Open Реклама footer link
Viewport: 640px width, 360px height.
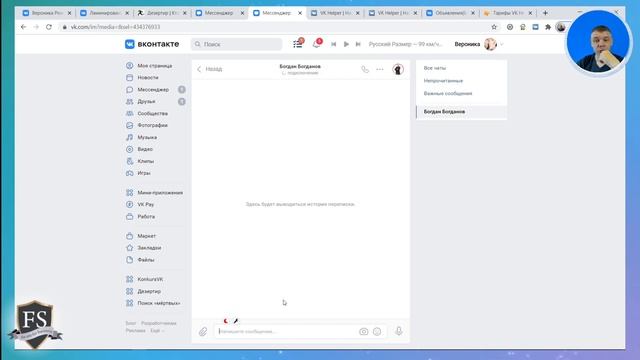click(136, 331)
